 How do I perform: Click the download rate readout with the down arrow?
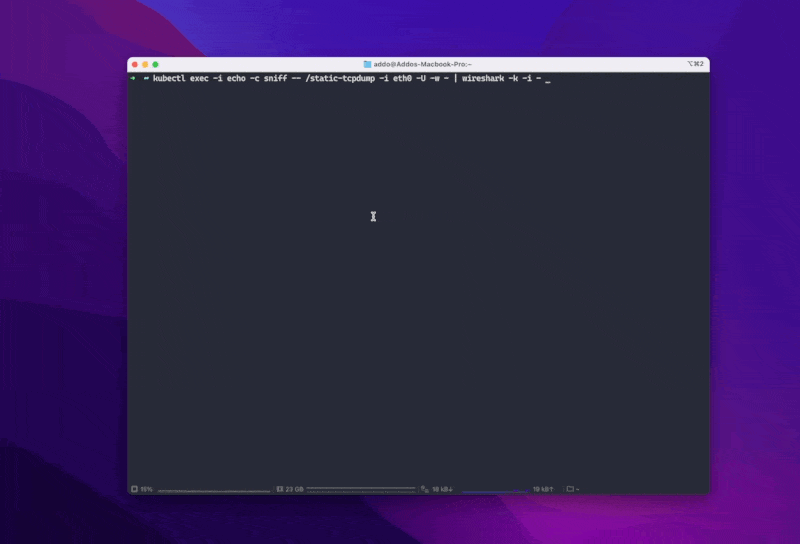pyautogui.click(x=442, y=489)
